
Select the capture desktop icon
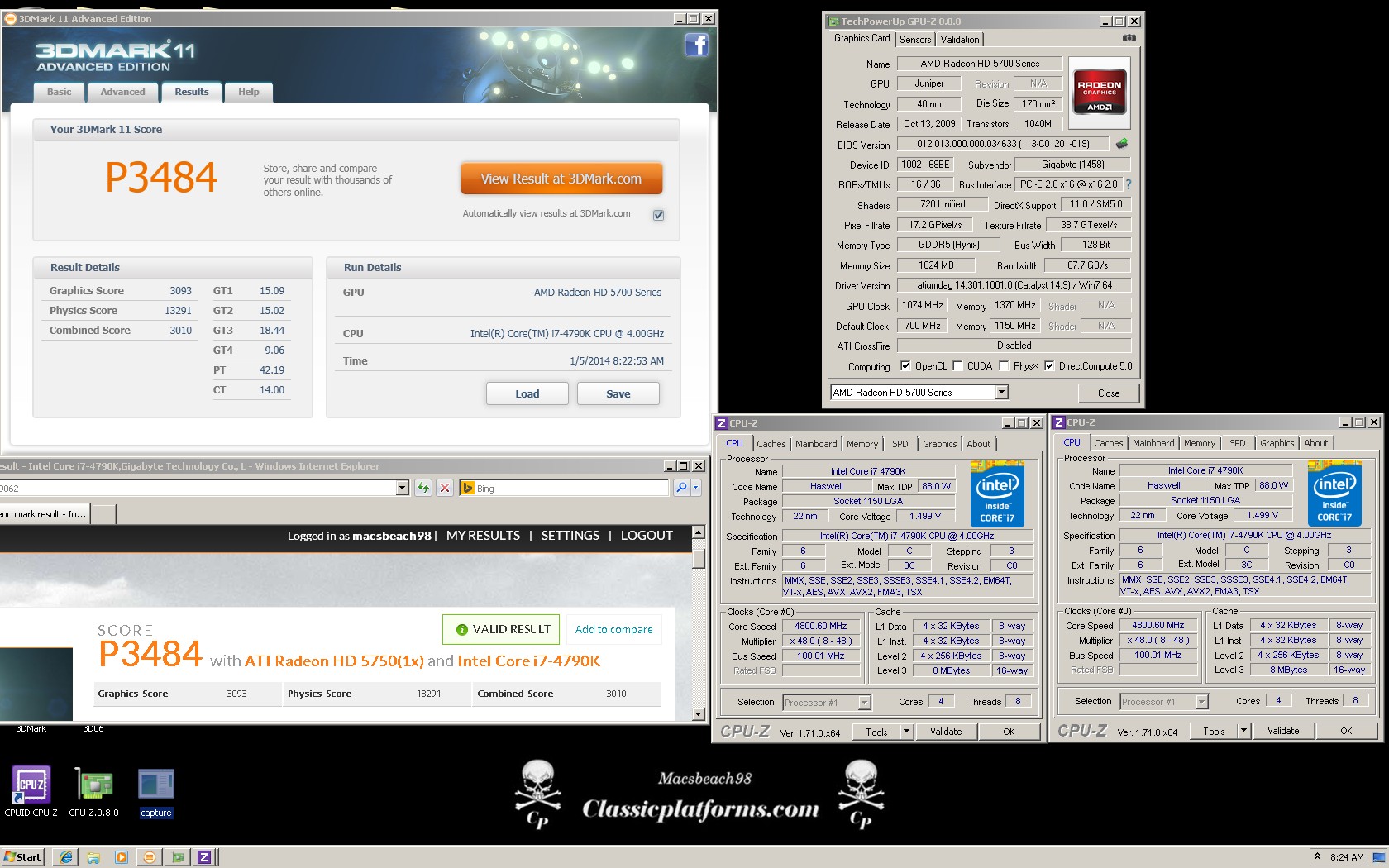(155, 790)
